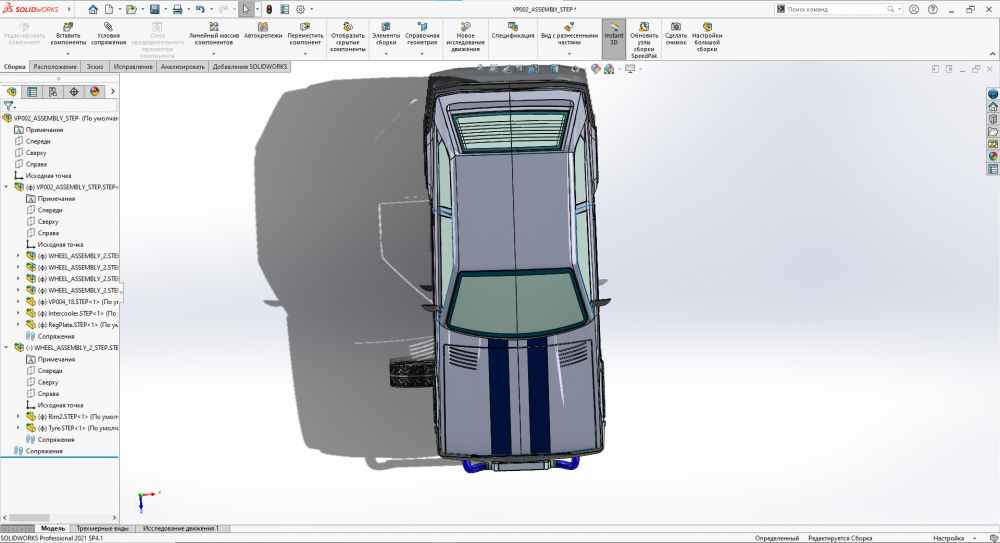Click the Print icon in the top toolbar
The height and width of the screenshot is (543, 1000).
click(177, 9)
